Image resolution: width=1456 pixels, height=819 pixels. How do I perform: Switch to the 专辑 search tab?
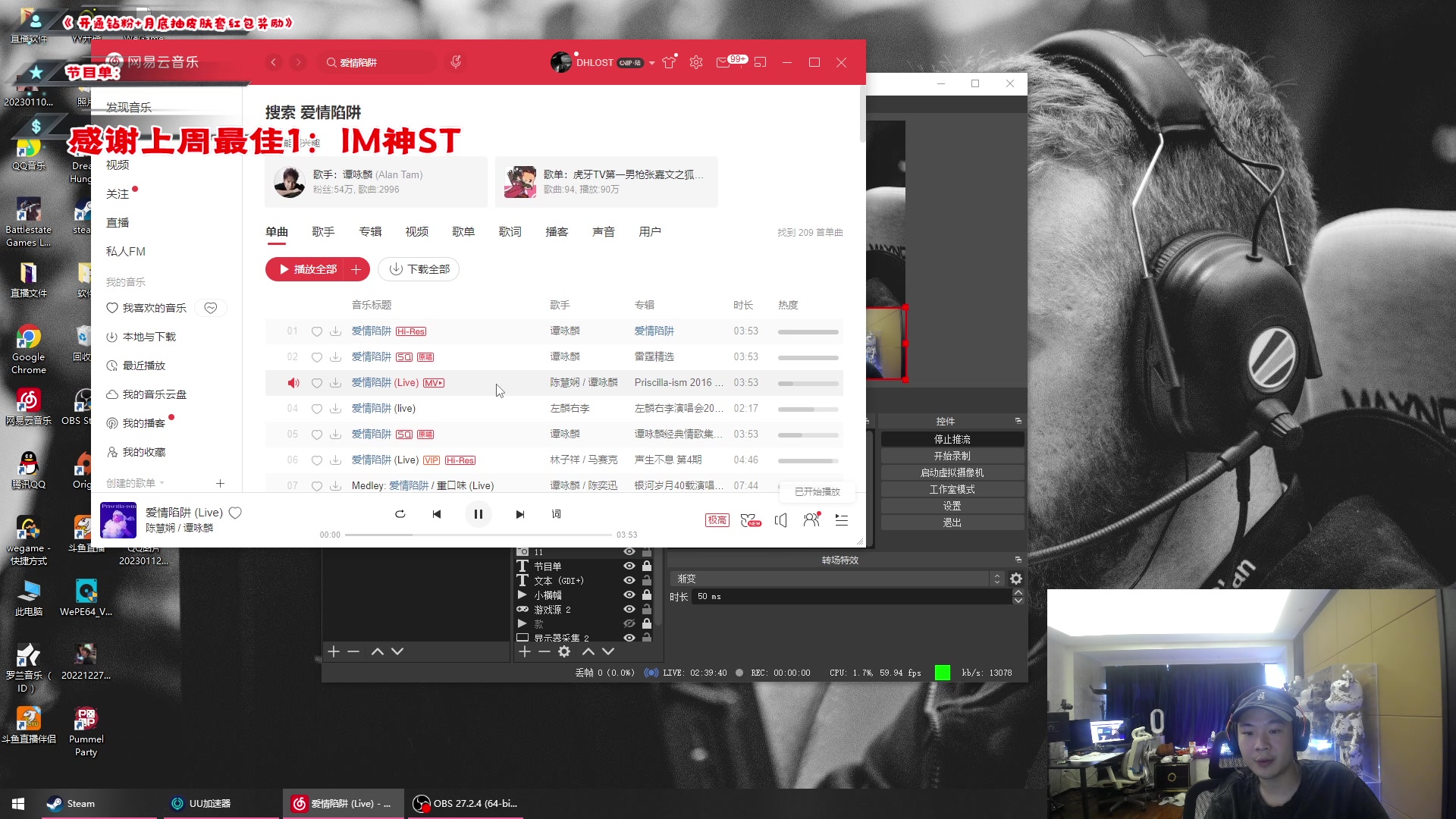click(x=370, y=232)
